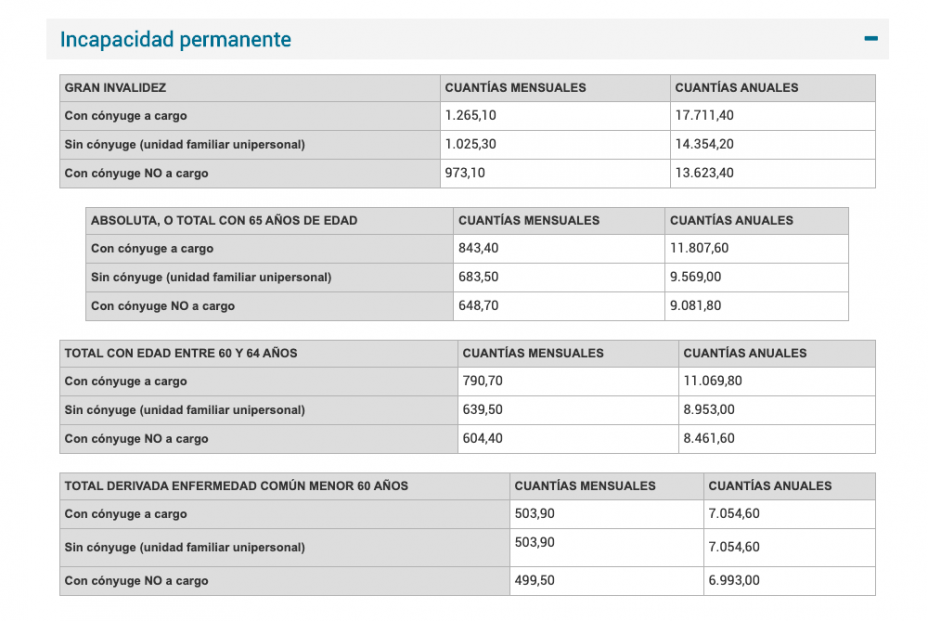Click CUANTÍAS ANUALES header in GRAN INVALIDEZ table

click(x=737, y=88)
